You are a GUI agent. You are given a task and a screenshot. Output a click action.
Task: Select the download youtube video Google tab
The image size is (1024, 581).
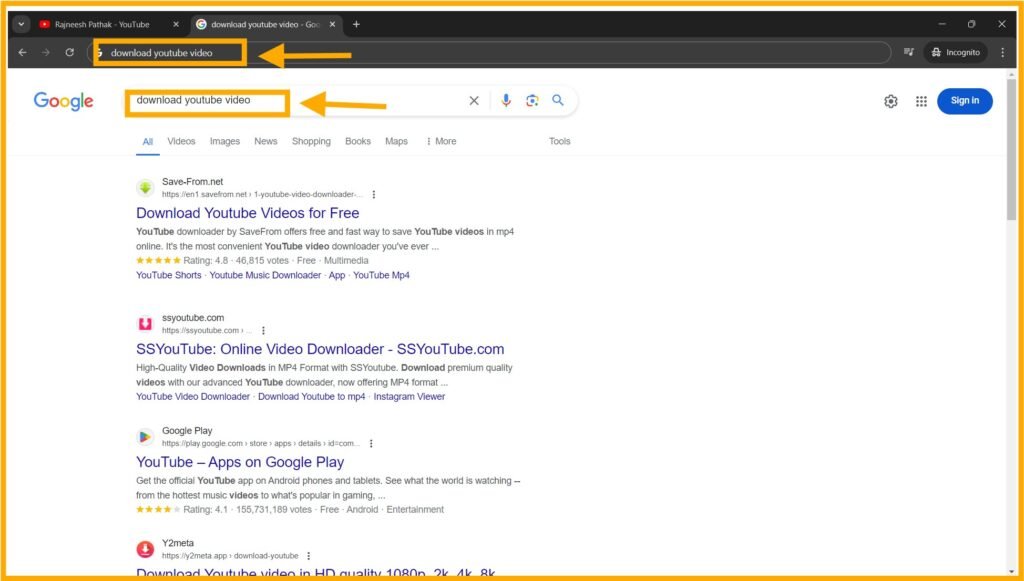(264, 24)
